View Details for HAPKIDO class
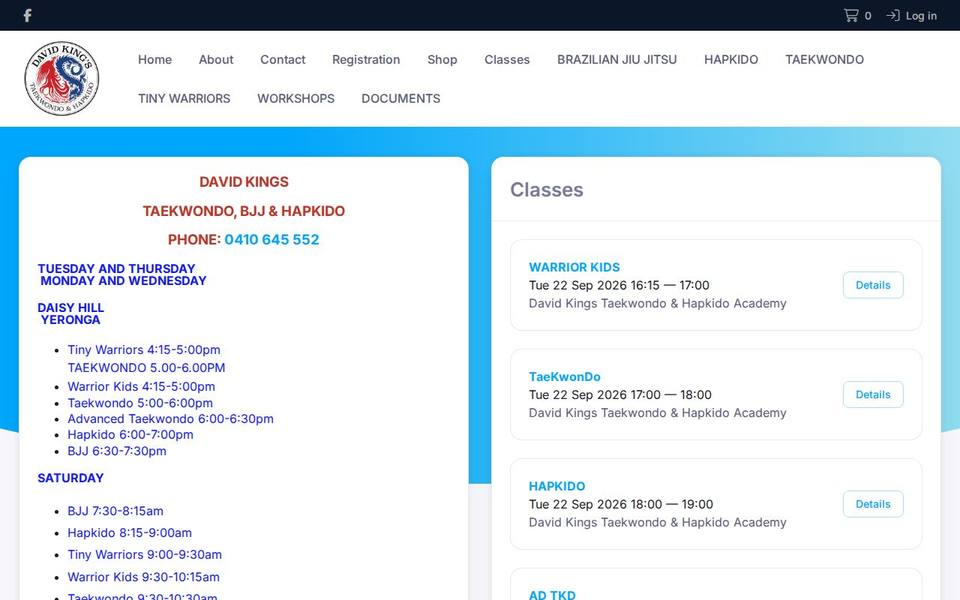Viewport: 960px width, 600px height. 873,504
